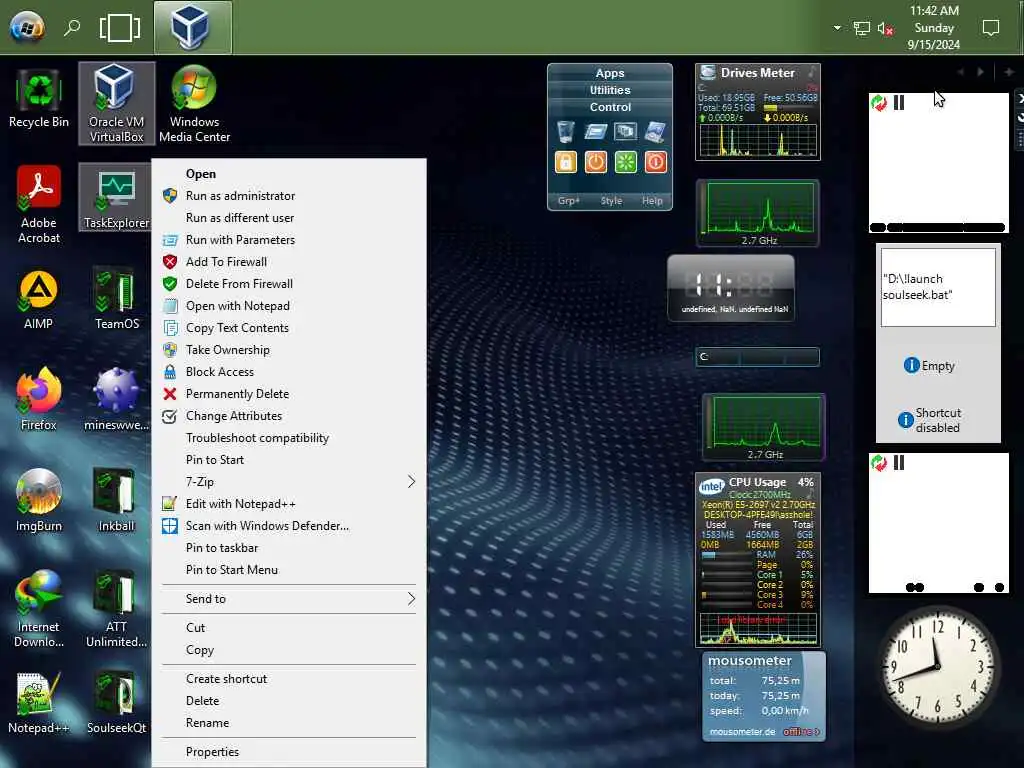
Task: Open Windows Media Center desktop icon
Action: pyautogui.click(x=194, y=103)
